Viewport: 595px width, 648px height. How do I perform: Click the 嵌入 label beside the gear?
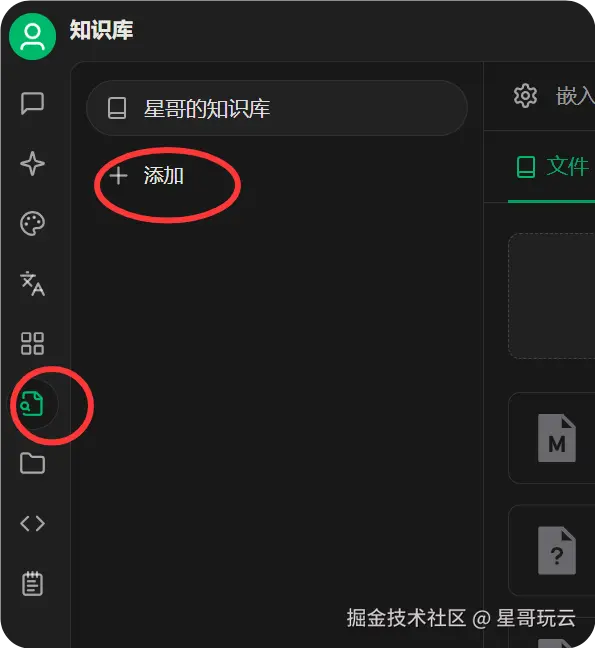click(x=575, y=96)
